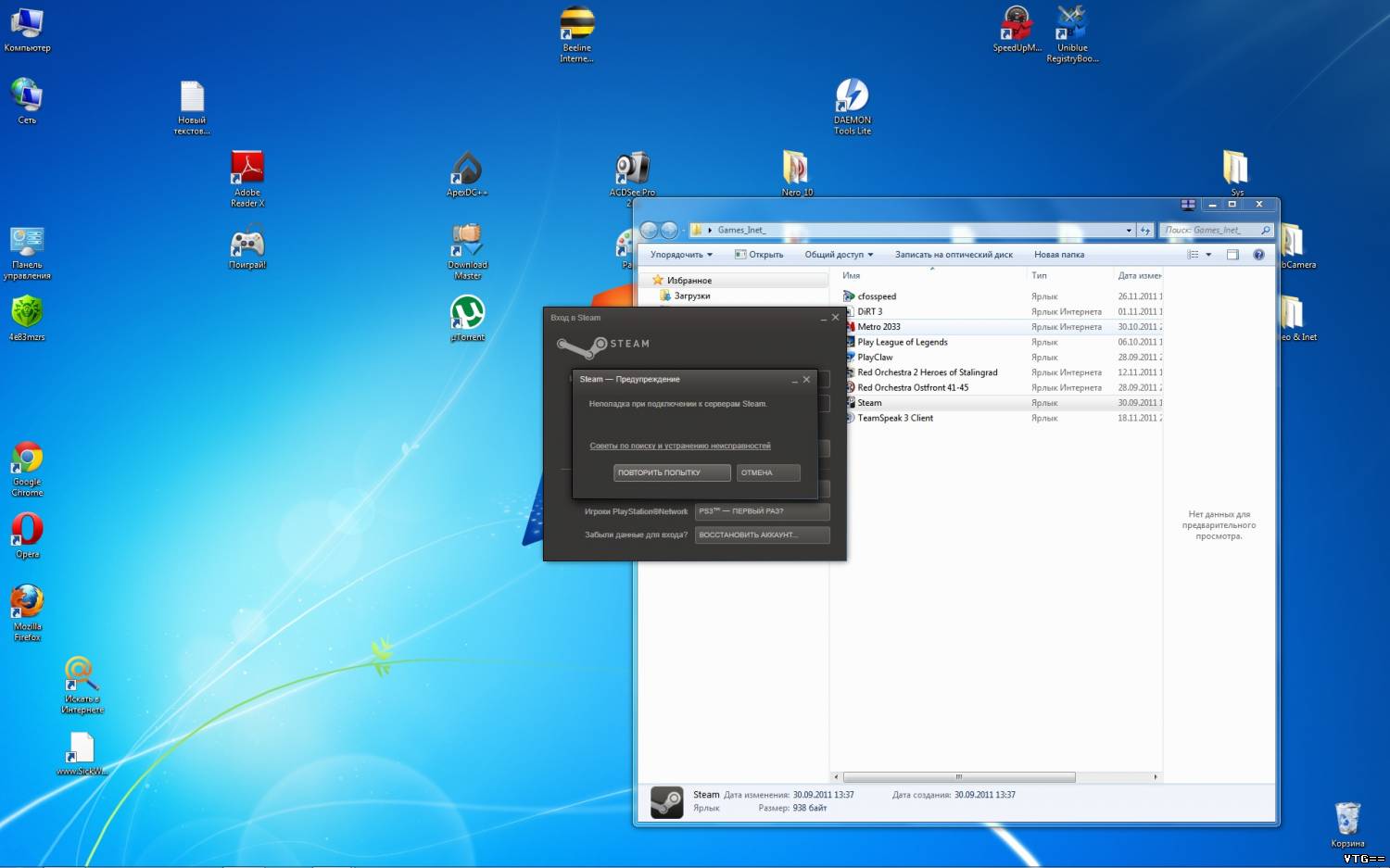The width and height of the screenshot is (1390, 868).
Task: Select Загрузки in the navigation pane
Action: click(691, 296)
